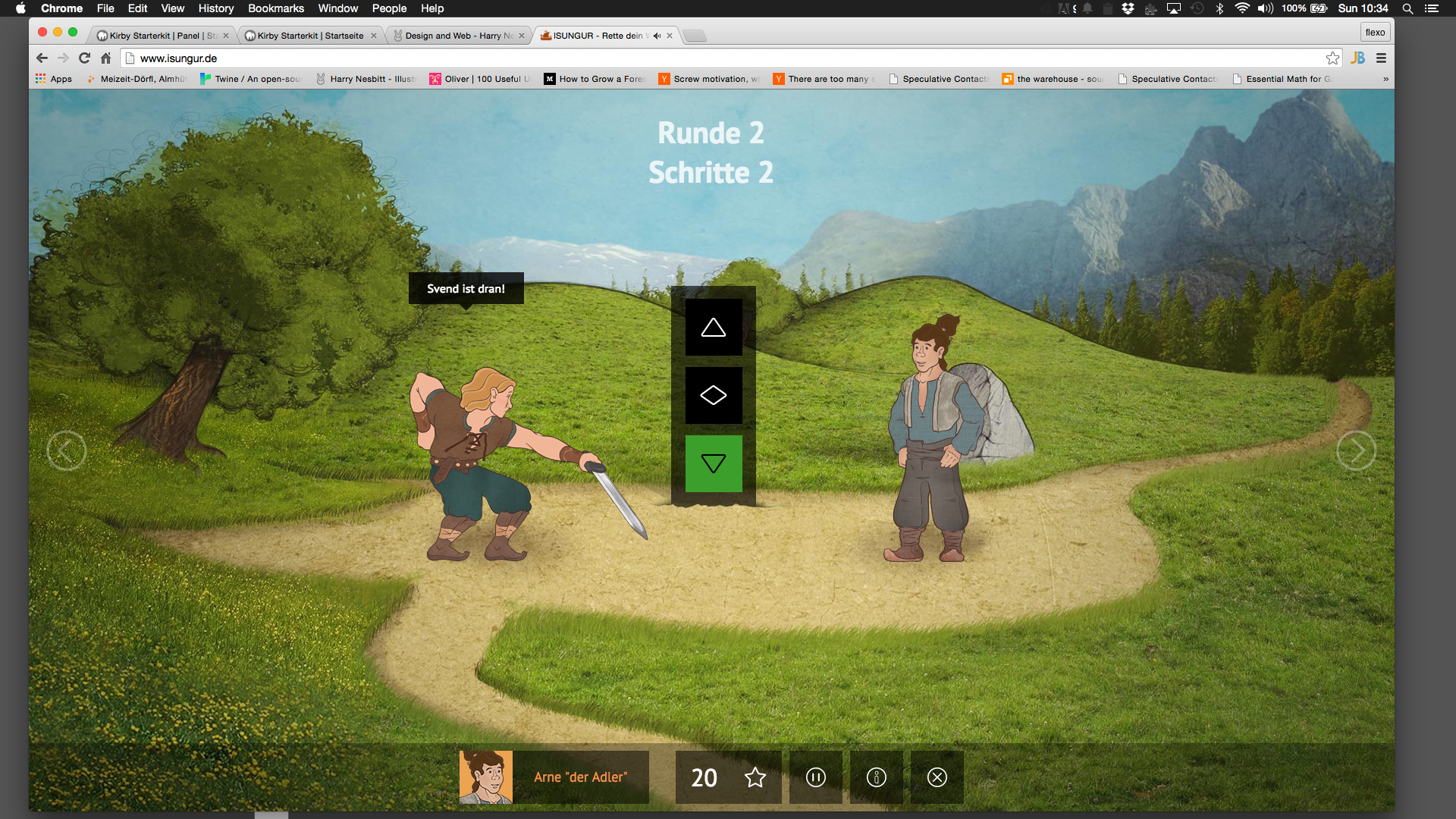Click Arne character portrait thumbnail

(x=486, y=777)
